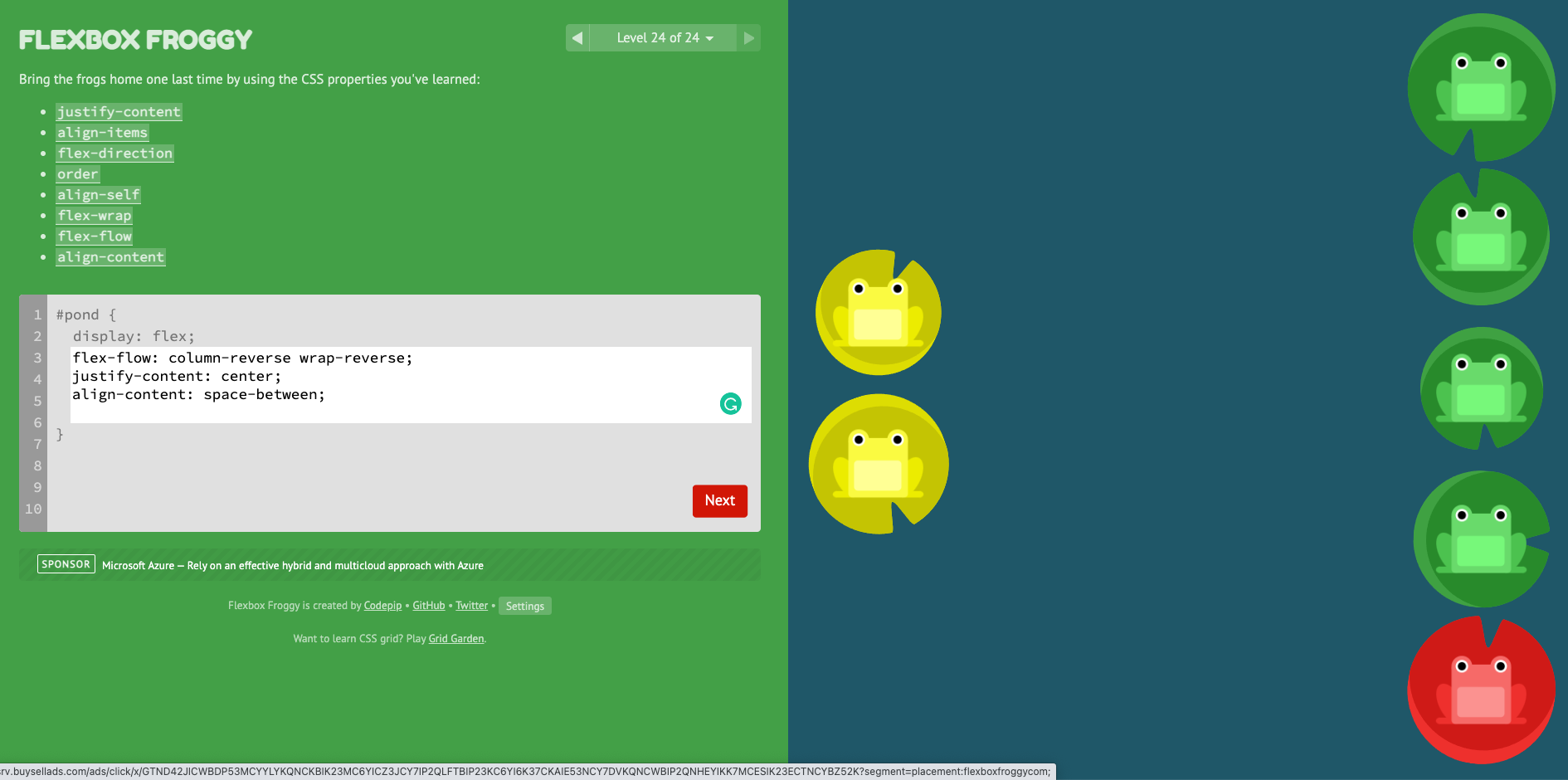Open the flex-direction property help

[114, 154]
